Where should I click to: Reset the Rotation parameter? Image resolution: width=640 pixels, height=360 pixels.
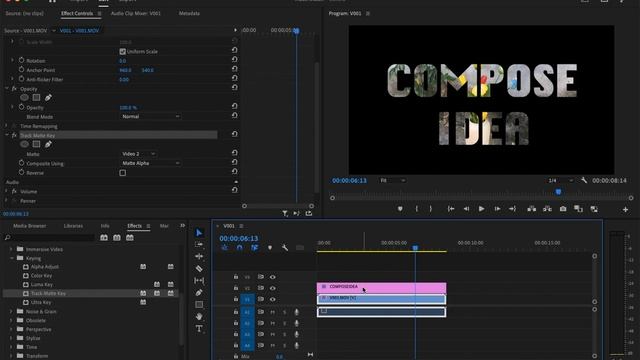(x=235, y=60)
